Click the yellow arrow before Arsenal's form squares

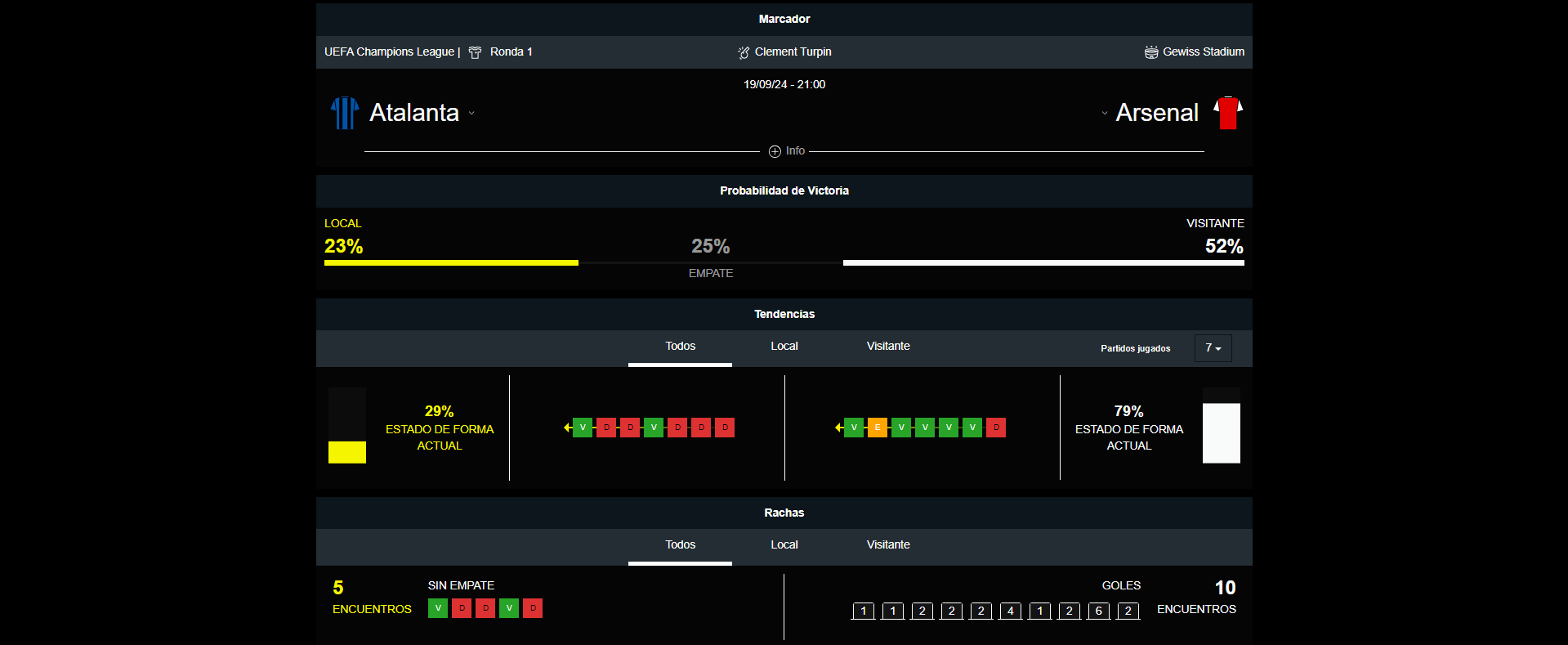pos(839,428)
